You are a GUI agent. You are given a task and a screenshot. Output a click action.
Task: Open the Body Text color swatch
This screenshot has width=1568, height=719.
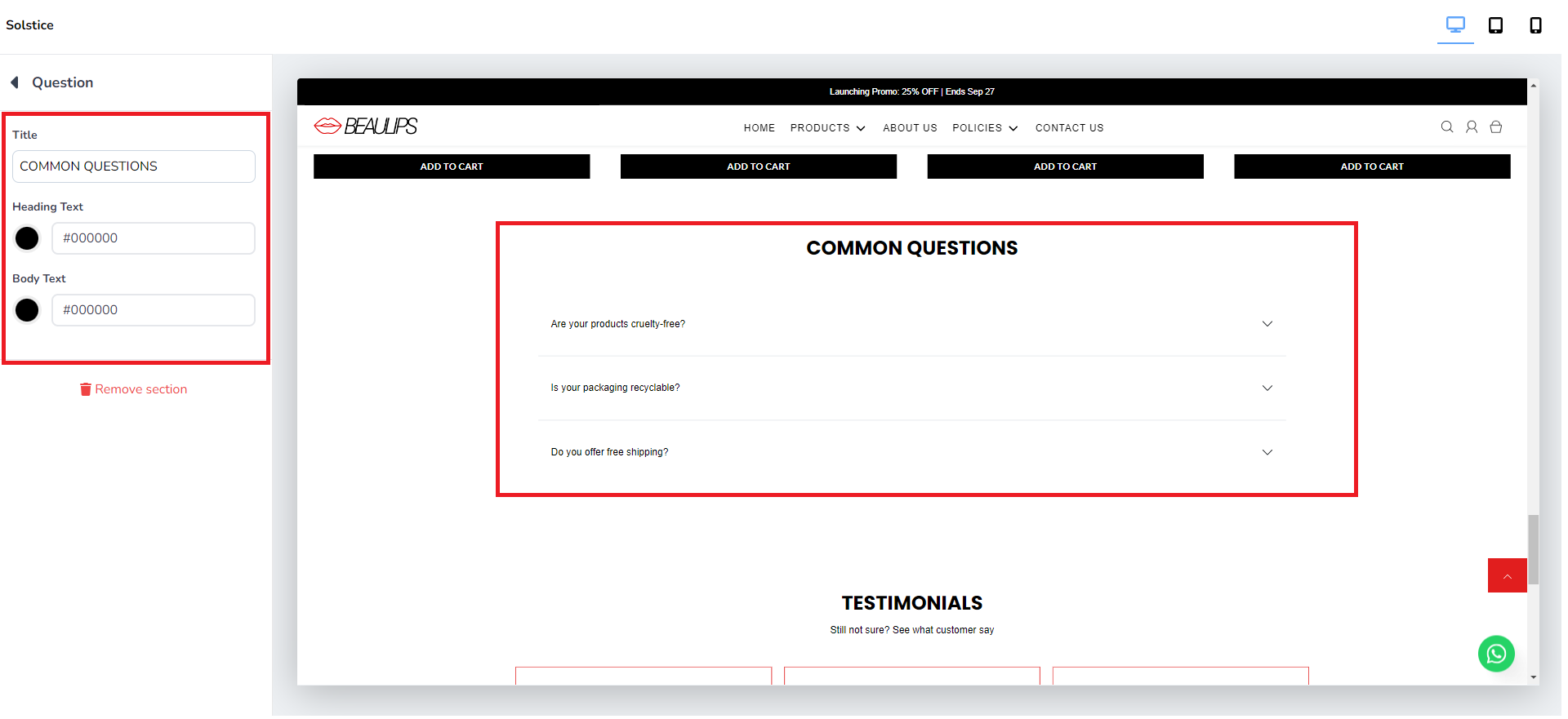click(27, 310)
